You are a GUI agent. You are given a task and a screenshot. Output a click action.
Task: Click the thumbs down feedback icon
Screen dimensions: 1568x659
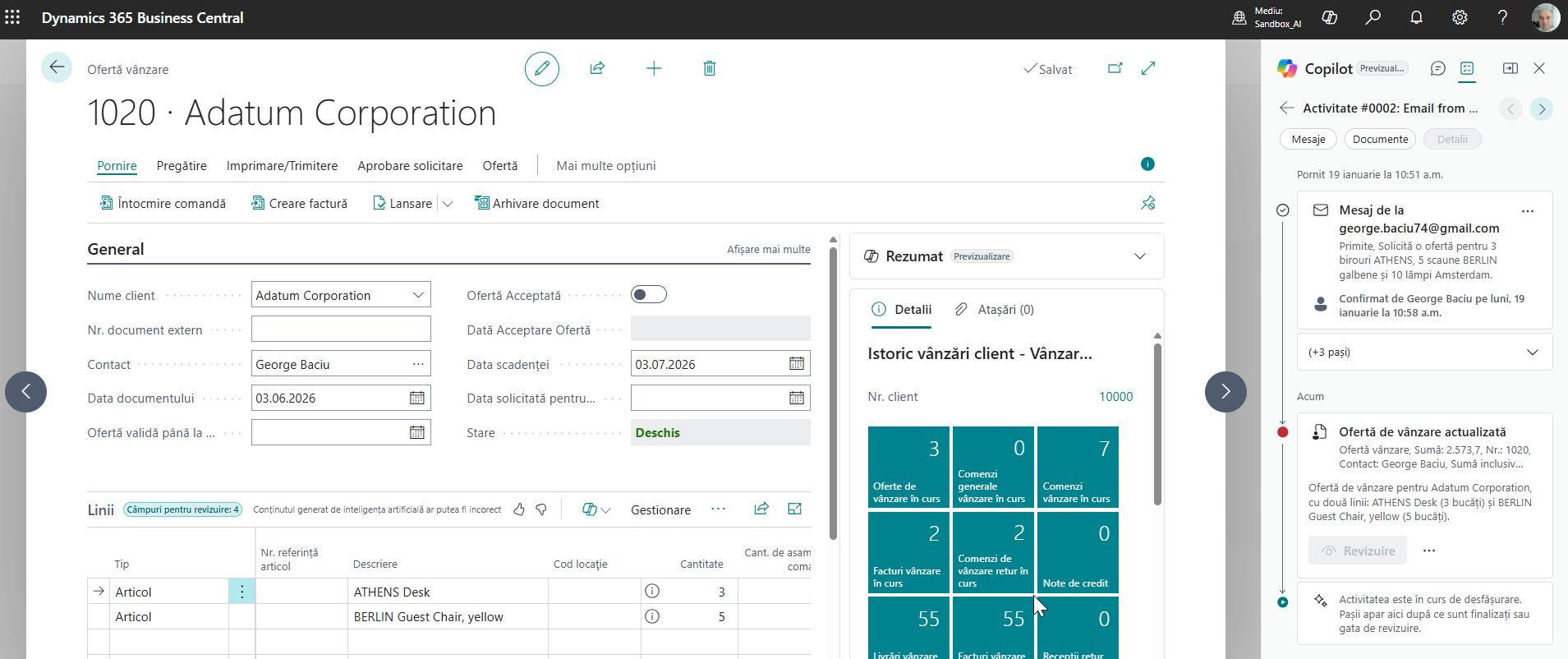click(x=541, y=509)
